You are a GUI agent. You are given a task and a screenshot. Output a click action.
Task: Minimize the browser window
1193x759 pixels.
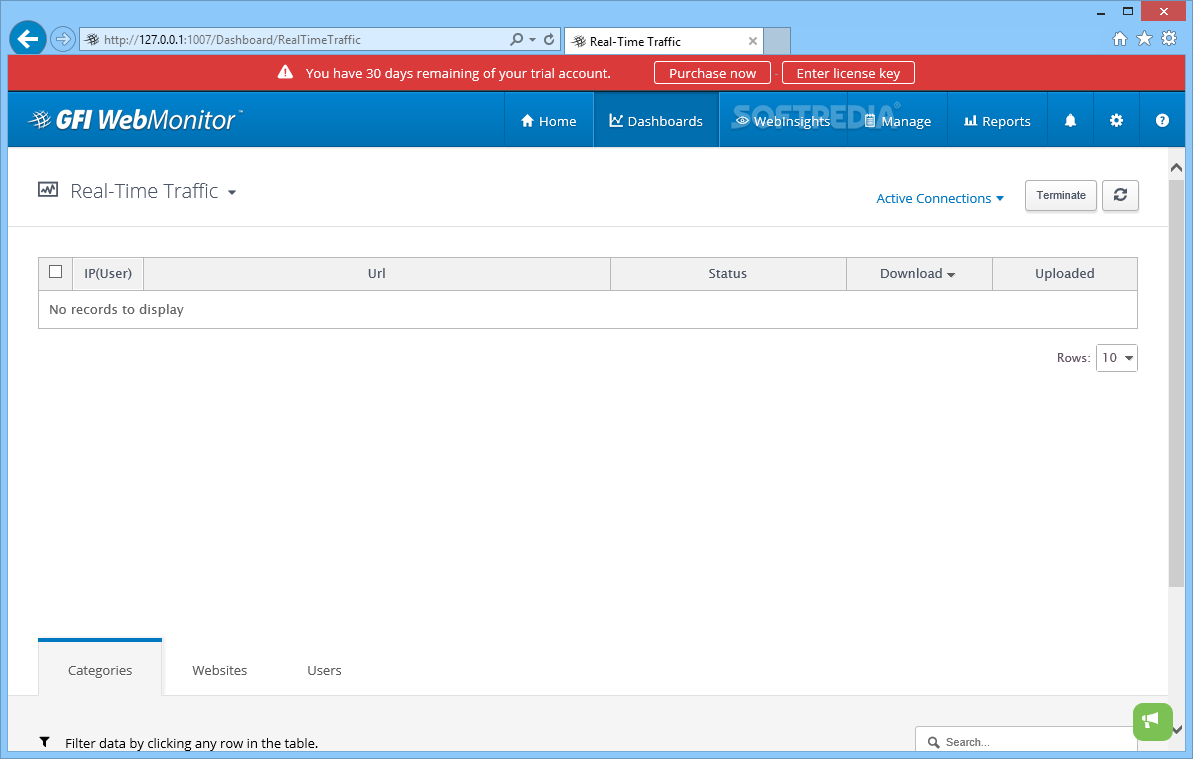click(x=1101, y=12)
